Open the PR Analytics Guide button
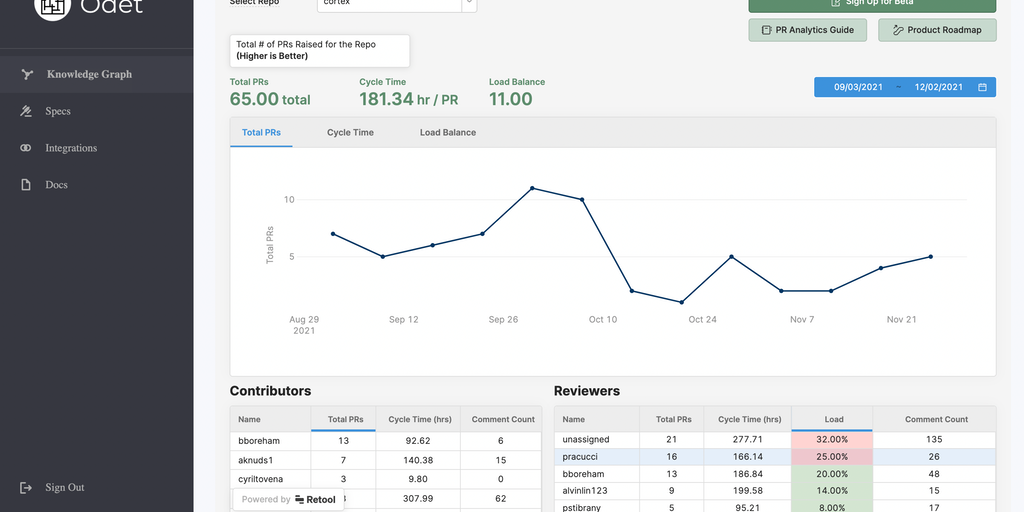The width and height of the screenshot is (1024, 512). coord(807,30)
